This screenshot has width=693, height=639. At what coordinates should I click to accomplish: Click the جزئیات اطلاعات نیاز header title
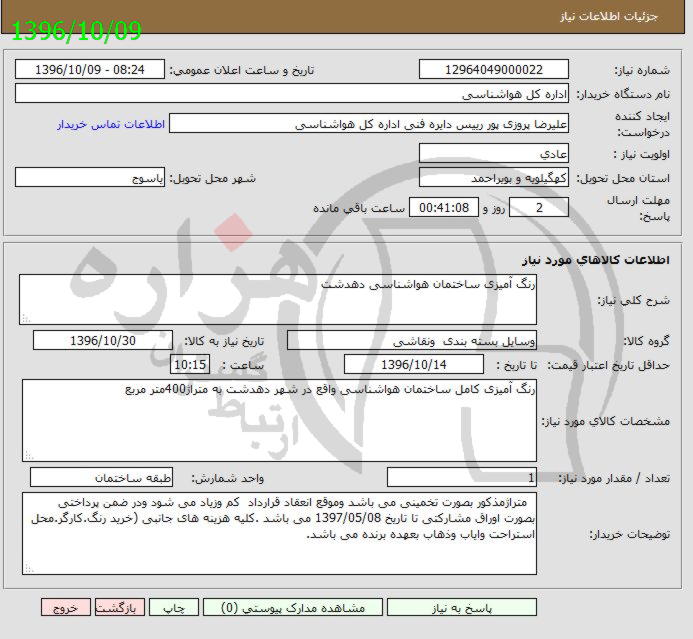click(609, 17)
